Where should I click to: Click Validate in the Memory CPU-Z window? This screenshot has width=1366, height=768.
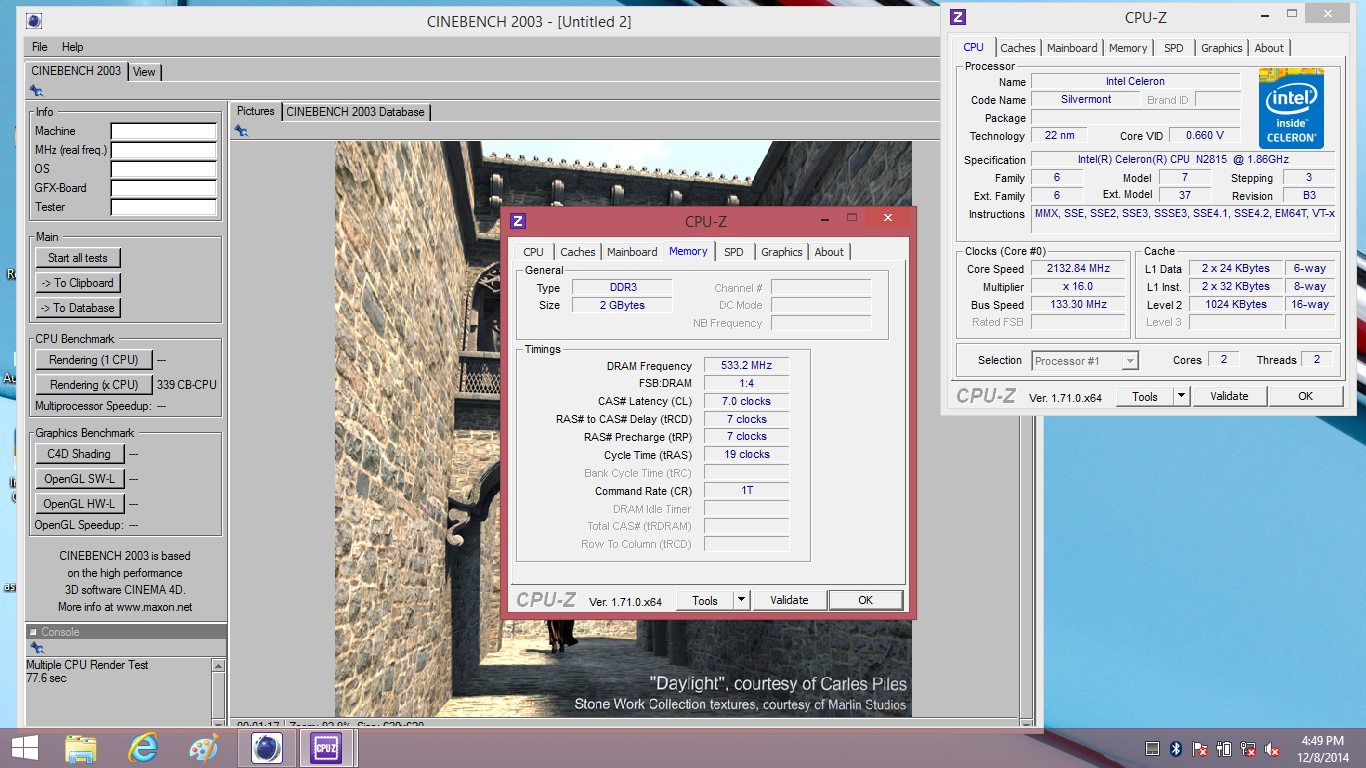tap(789, 600)
